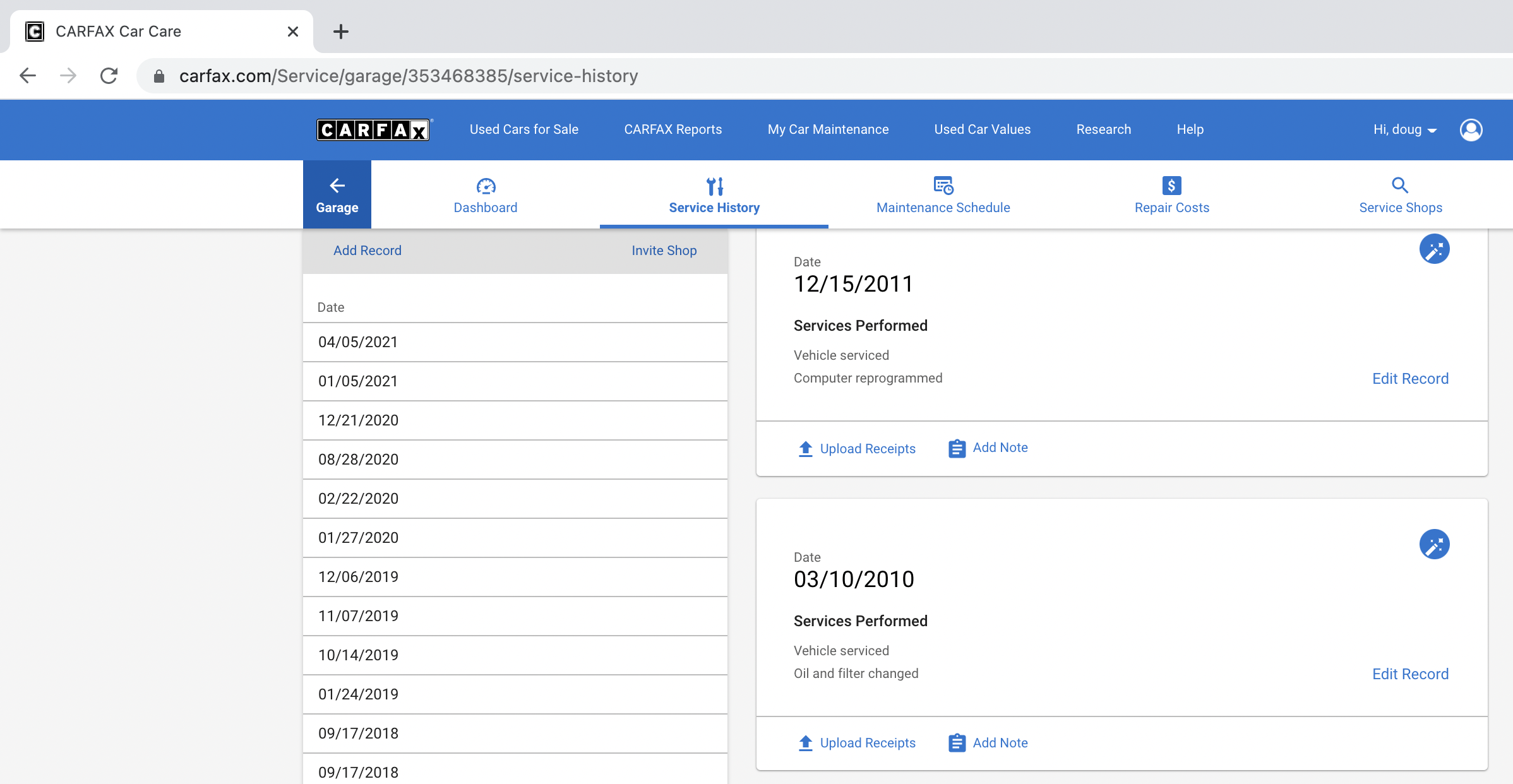Open CARFAX Reports menu
Viewport: 1513px width, 784px height.
pos(673,129)
